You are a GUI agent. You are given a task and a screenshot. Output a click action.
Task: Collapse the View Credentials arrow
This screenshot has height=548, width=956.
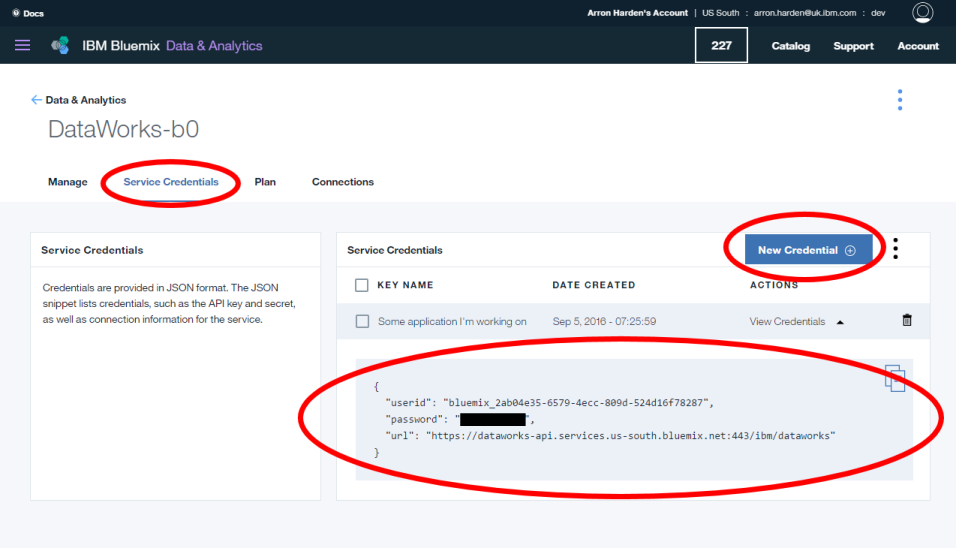point(840,322)
